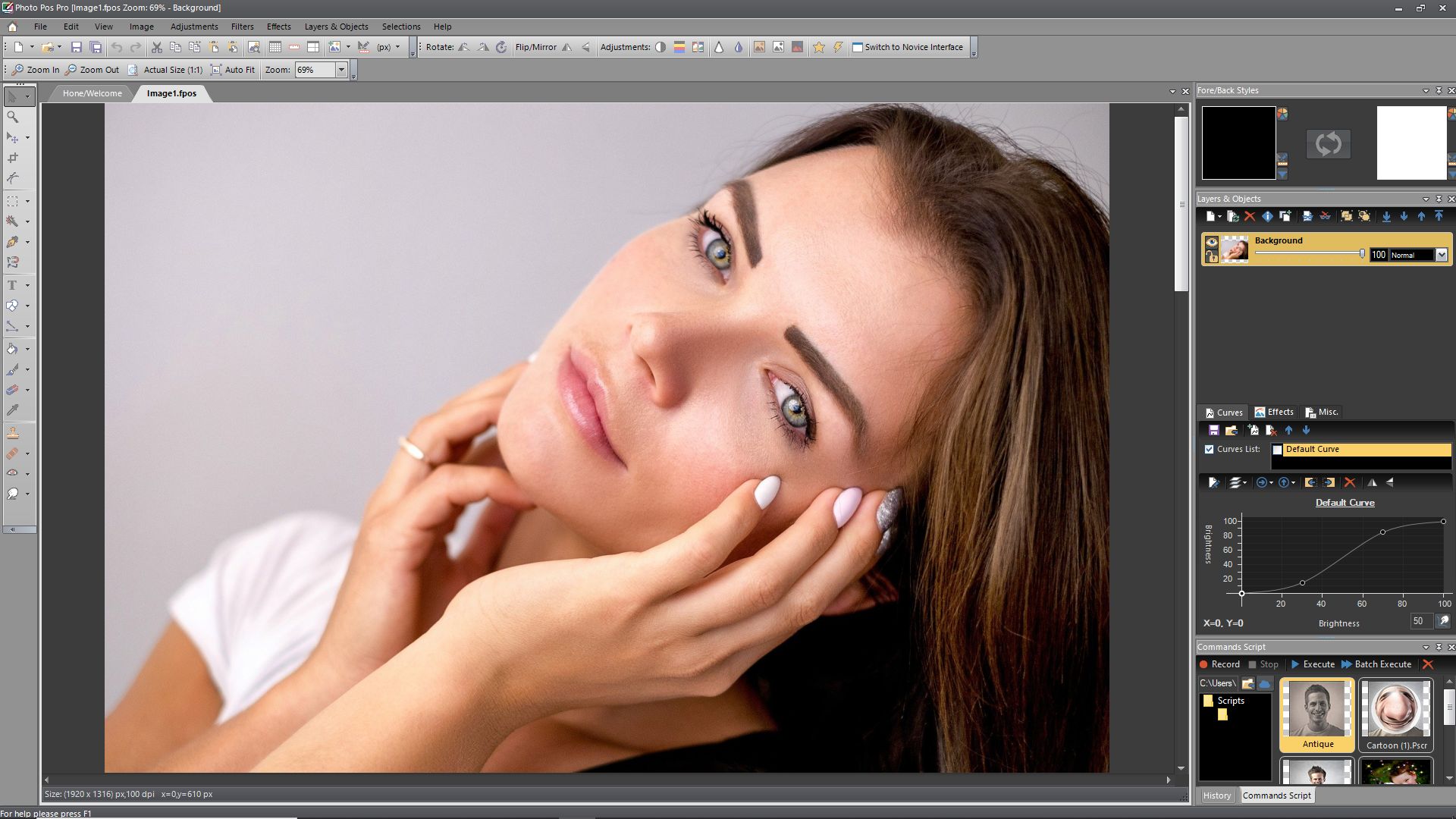Image resolution: width=1456 pixels, height=819 pixels.
Task: Uncheck the Curves List checkbox
Action: click(1210, 449)
